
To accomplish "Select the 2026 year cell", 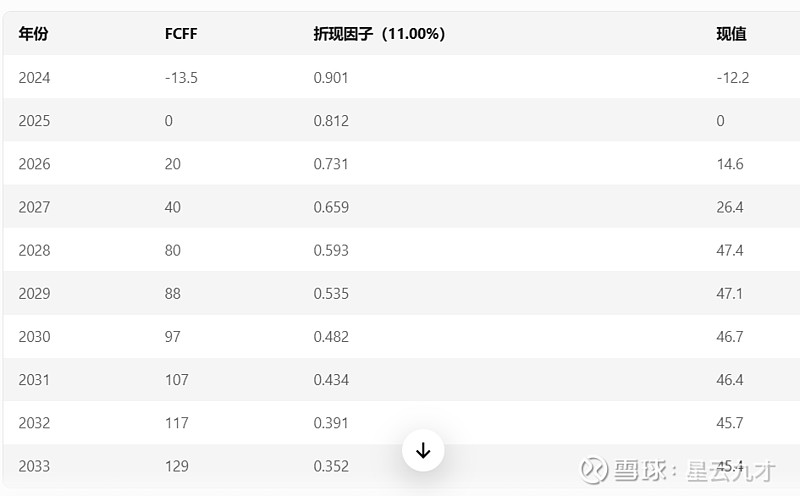I will tap(34, 164).
